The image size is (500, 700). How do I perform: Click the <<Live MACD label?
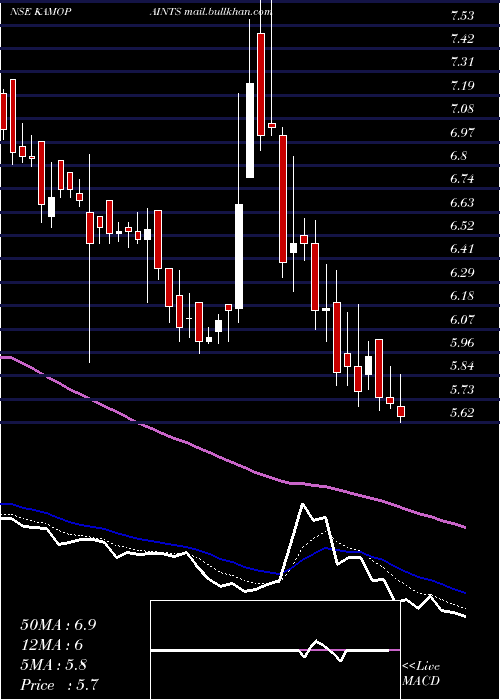(x=421, y=674)
